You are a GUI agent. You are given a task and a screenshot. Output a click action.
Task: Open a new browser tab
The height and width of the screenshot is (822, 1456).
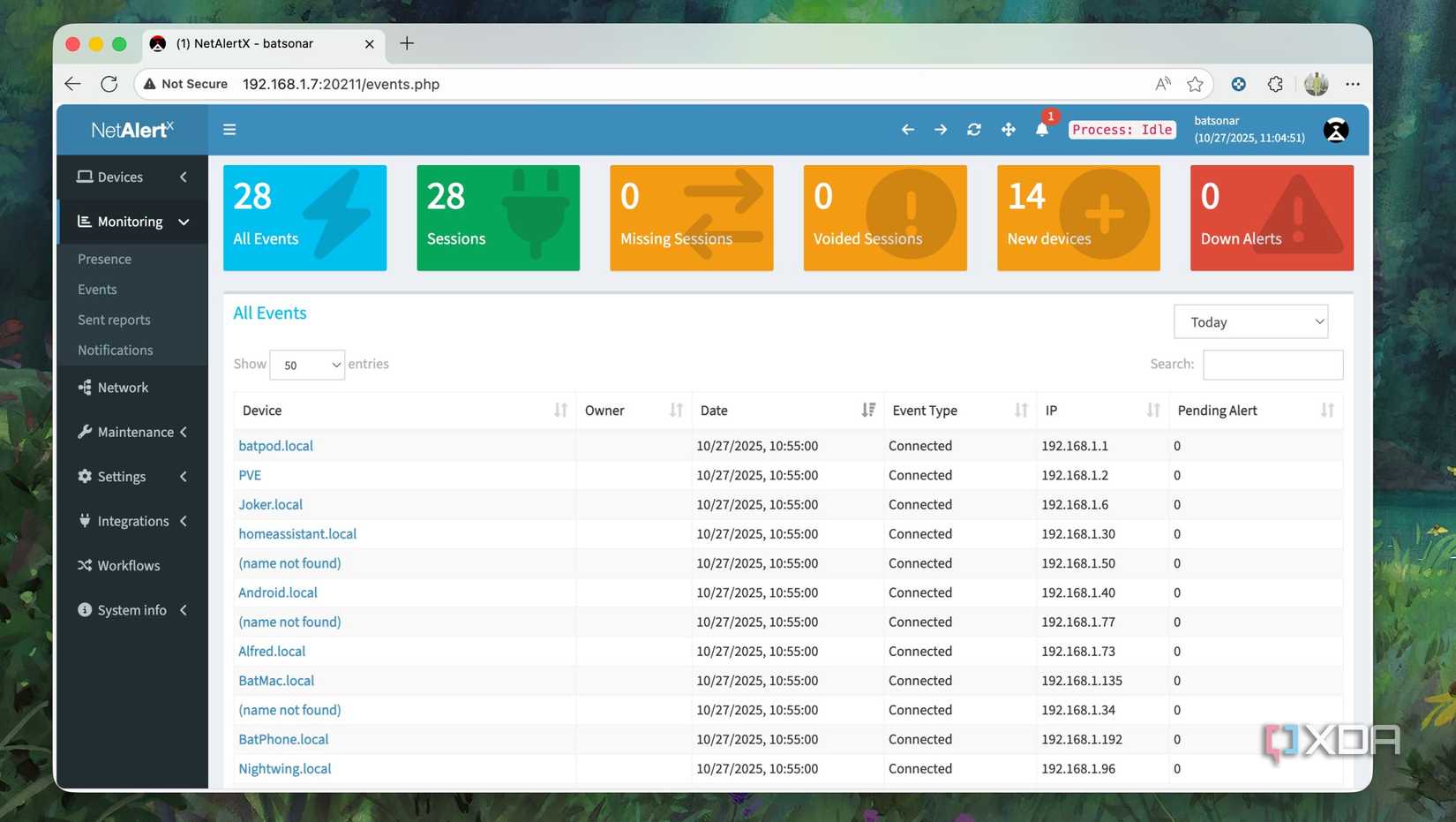[x=407, y=43]
